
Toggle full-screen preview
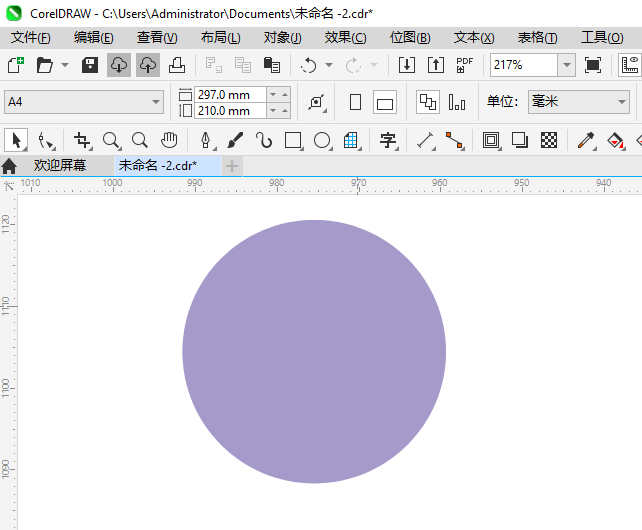tap(593, 65)
